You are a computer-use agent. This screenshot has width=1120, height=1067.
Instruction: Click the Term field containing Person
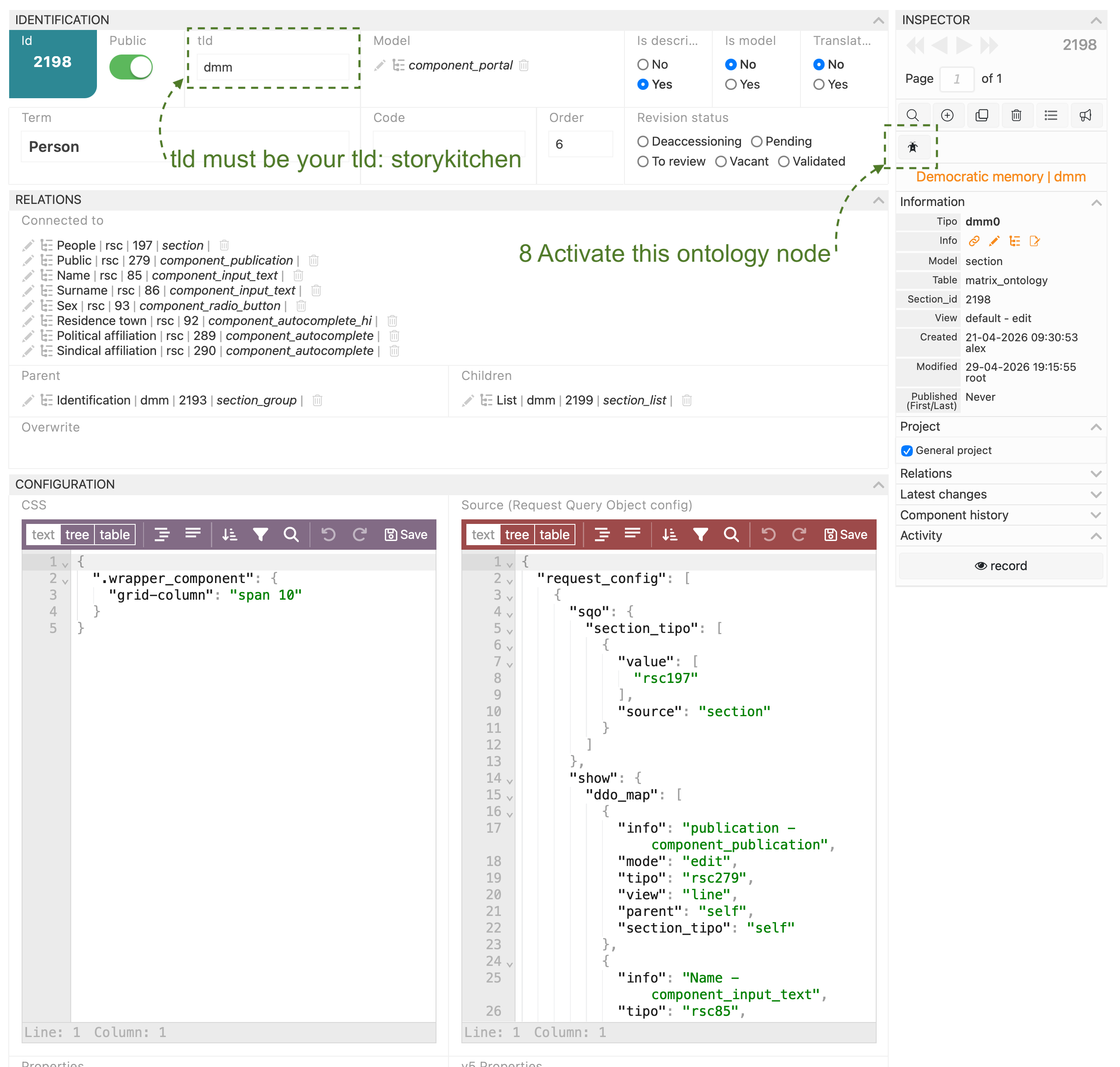tap(185, 147)
